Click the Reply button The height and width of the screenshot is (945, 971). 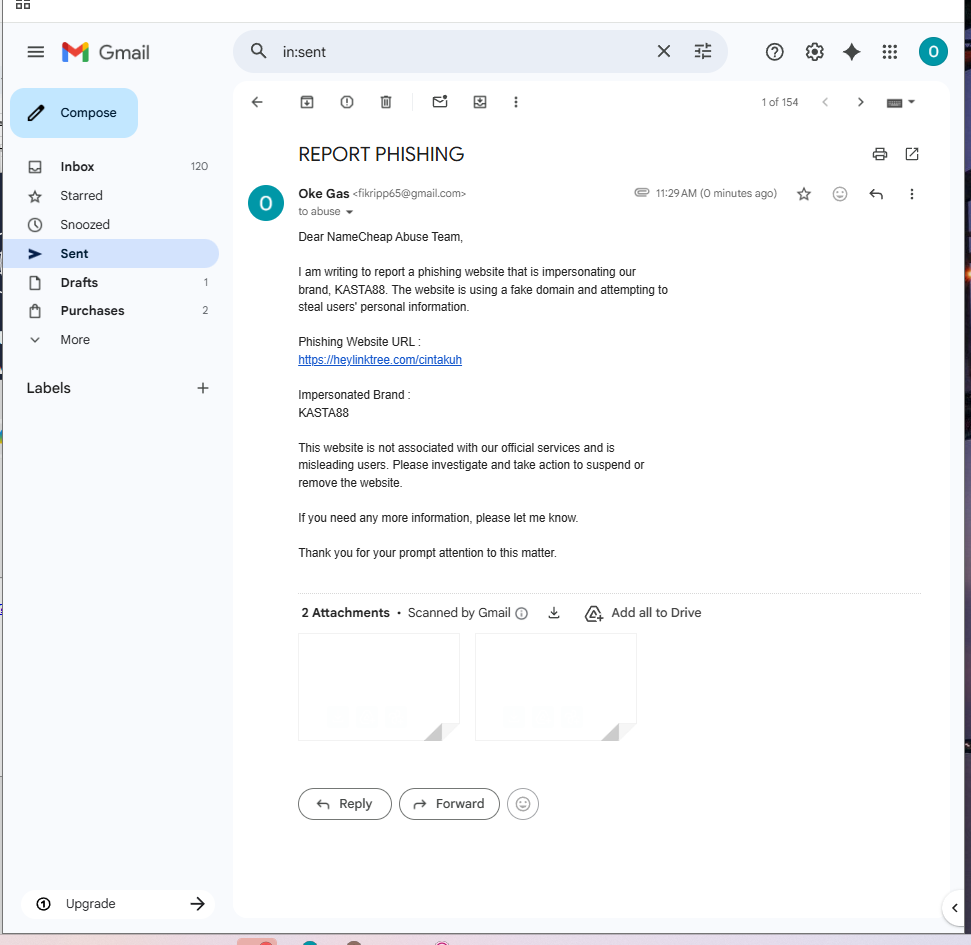point(345,804)
